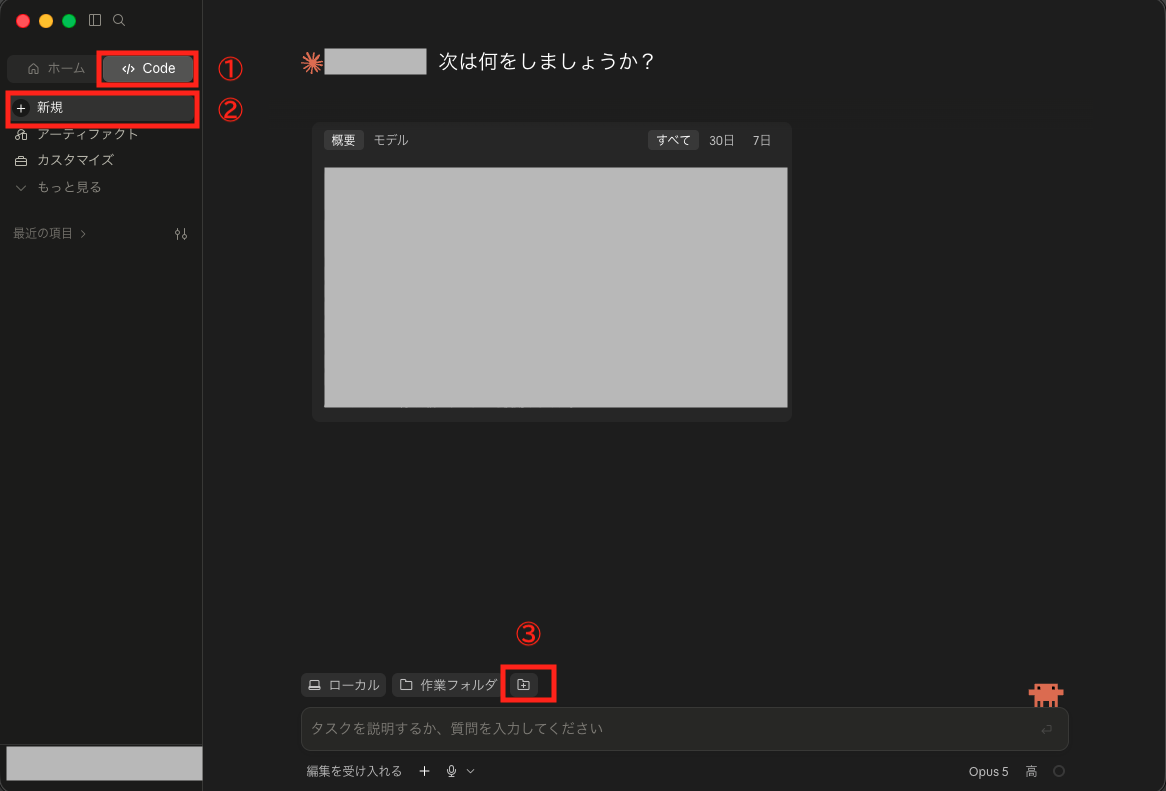Screen dimensions: 1166x791
Task: Open the 編集を受け入れる mode selector
Action: coord(354,771)
